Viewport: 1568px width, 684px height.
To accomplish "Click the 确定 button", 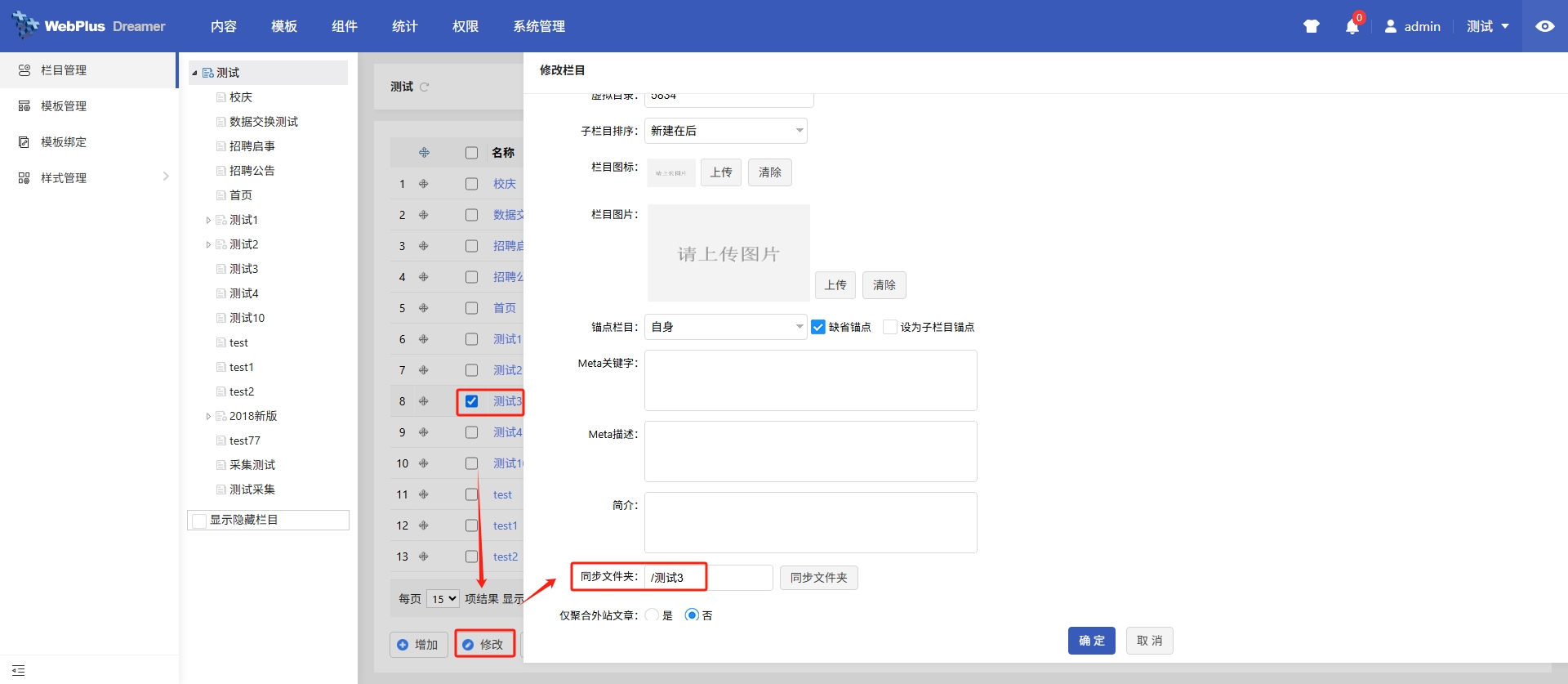I will point(1091,641).
